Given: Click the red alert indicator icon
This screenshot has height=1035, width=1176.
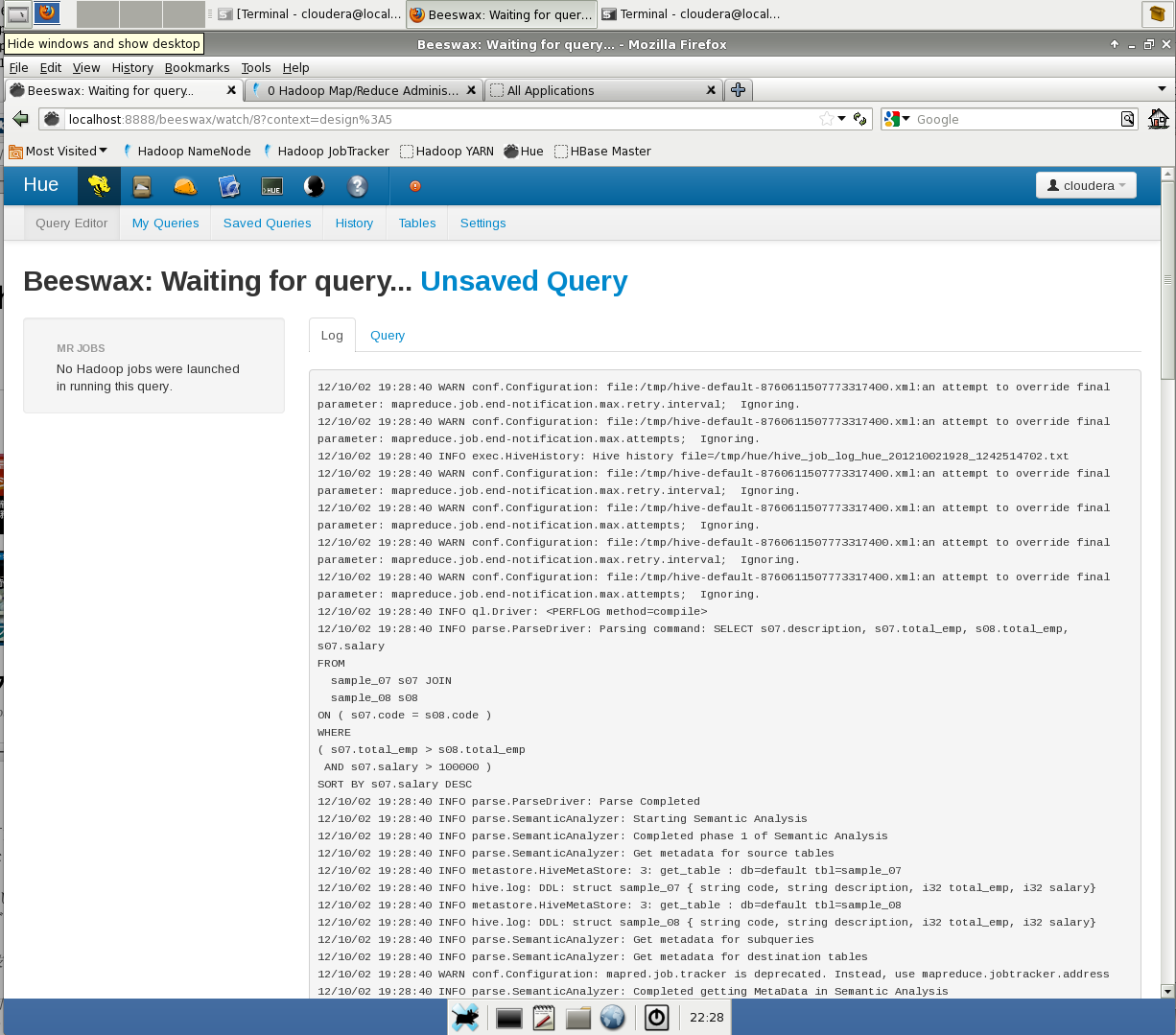Looking at the screenshot, I should [x=415, y=186].
